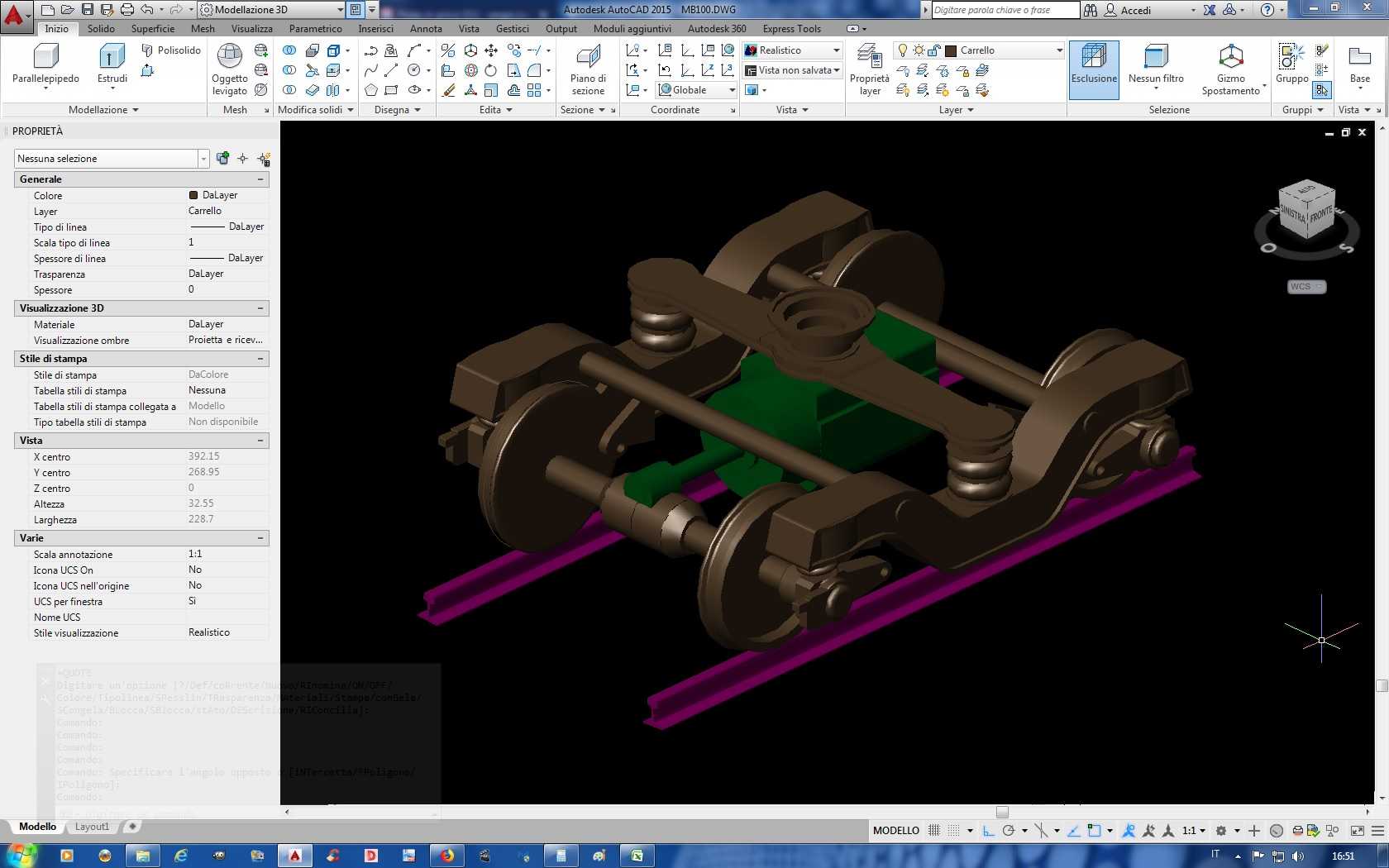Click the Move tool in Edita panel

coord(491,50)
